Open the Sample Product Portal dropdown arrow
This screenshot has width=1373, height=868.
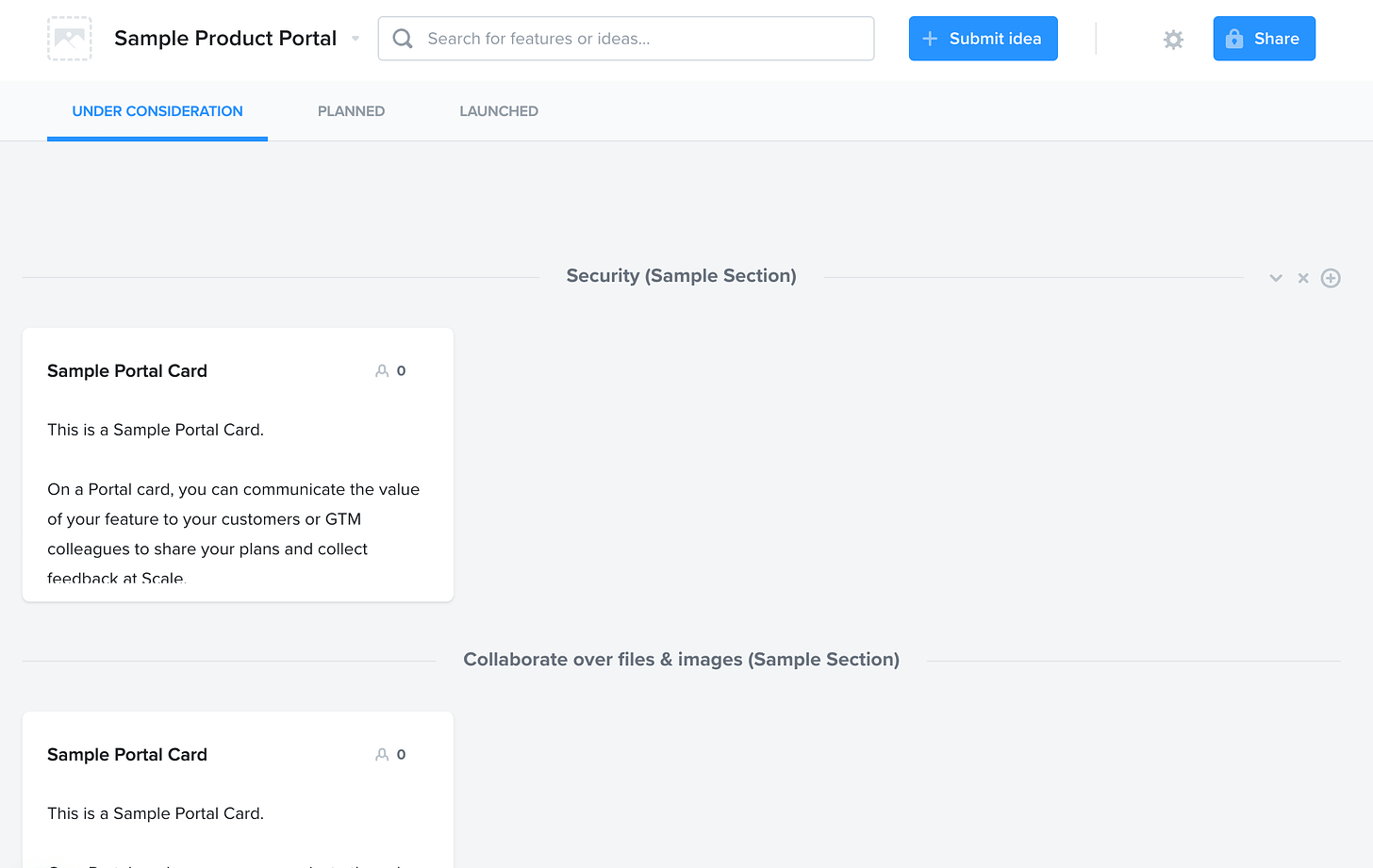tap(356, 39)
